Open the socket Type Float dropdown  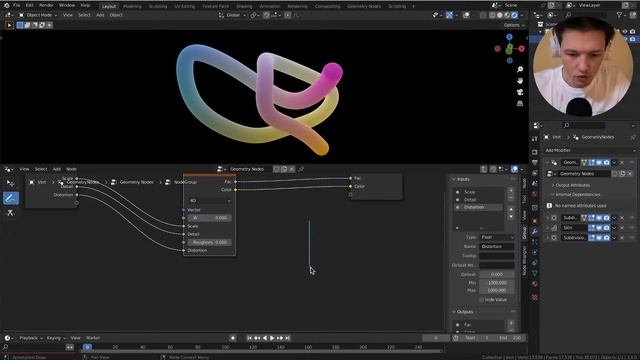click(496, 237)
